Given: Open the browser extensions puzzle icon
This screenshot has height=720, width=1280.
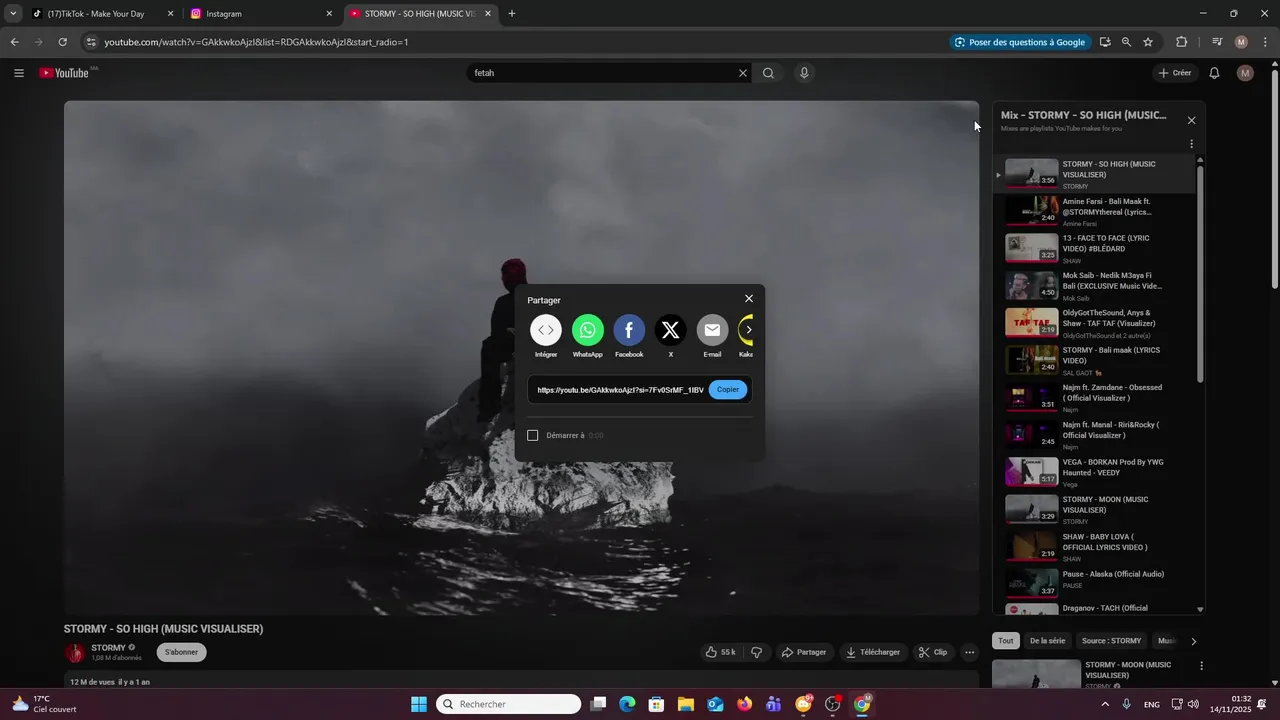Looking at the screenshot, I should pos(1182,42).
